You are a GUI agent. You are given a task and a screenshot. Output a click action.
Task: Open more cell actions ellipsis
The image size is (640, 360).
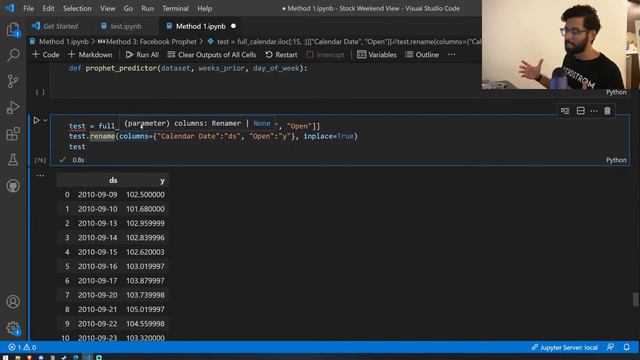[x=594, y=111]
